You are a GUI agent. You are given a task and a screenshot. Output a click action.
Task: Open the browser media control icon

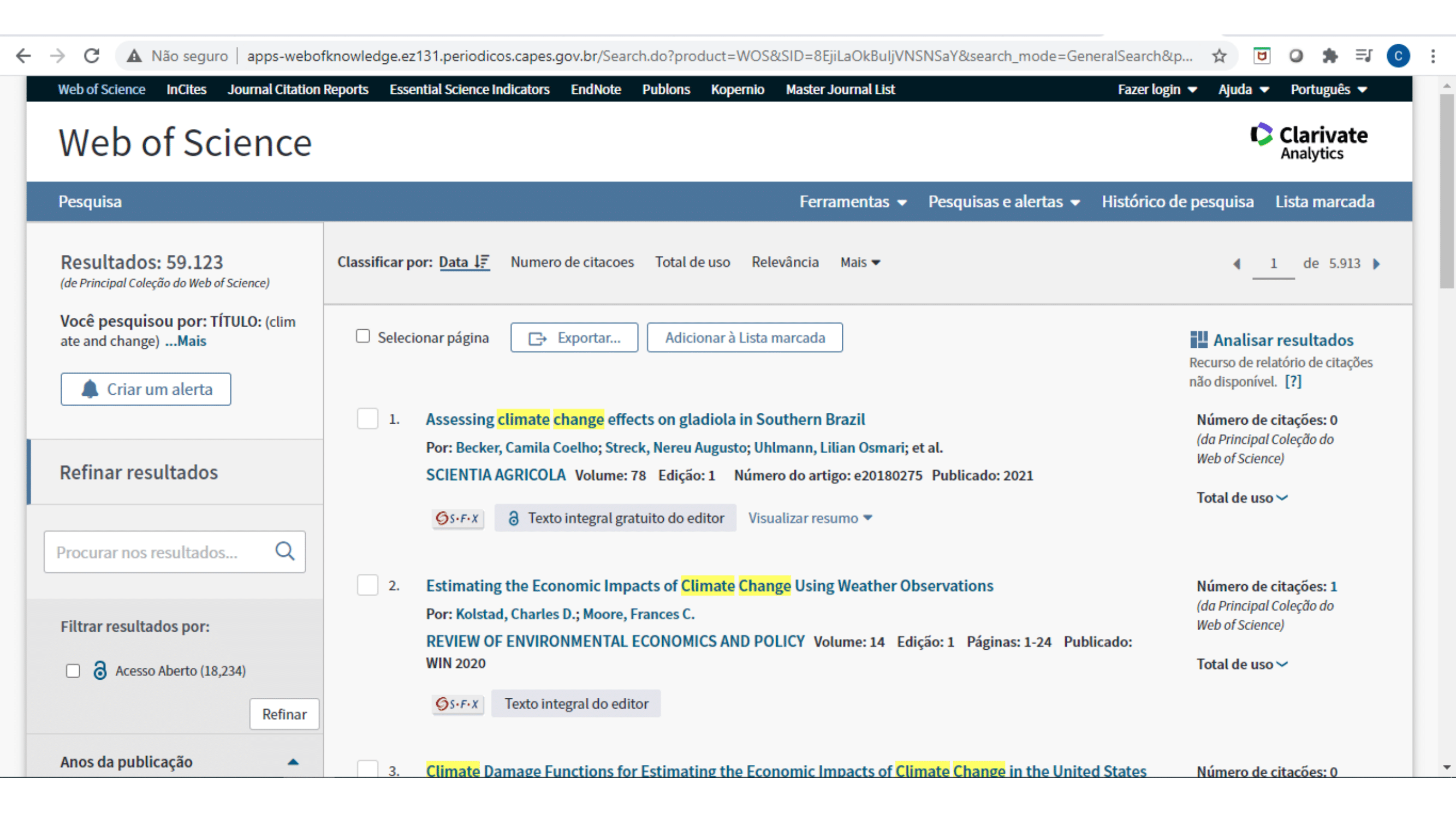(x=1363, y=55)
